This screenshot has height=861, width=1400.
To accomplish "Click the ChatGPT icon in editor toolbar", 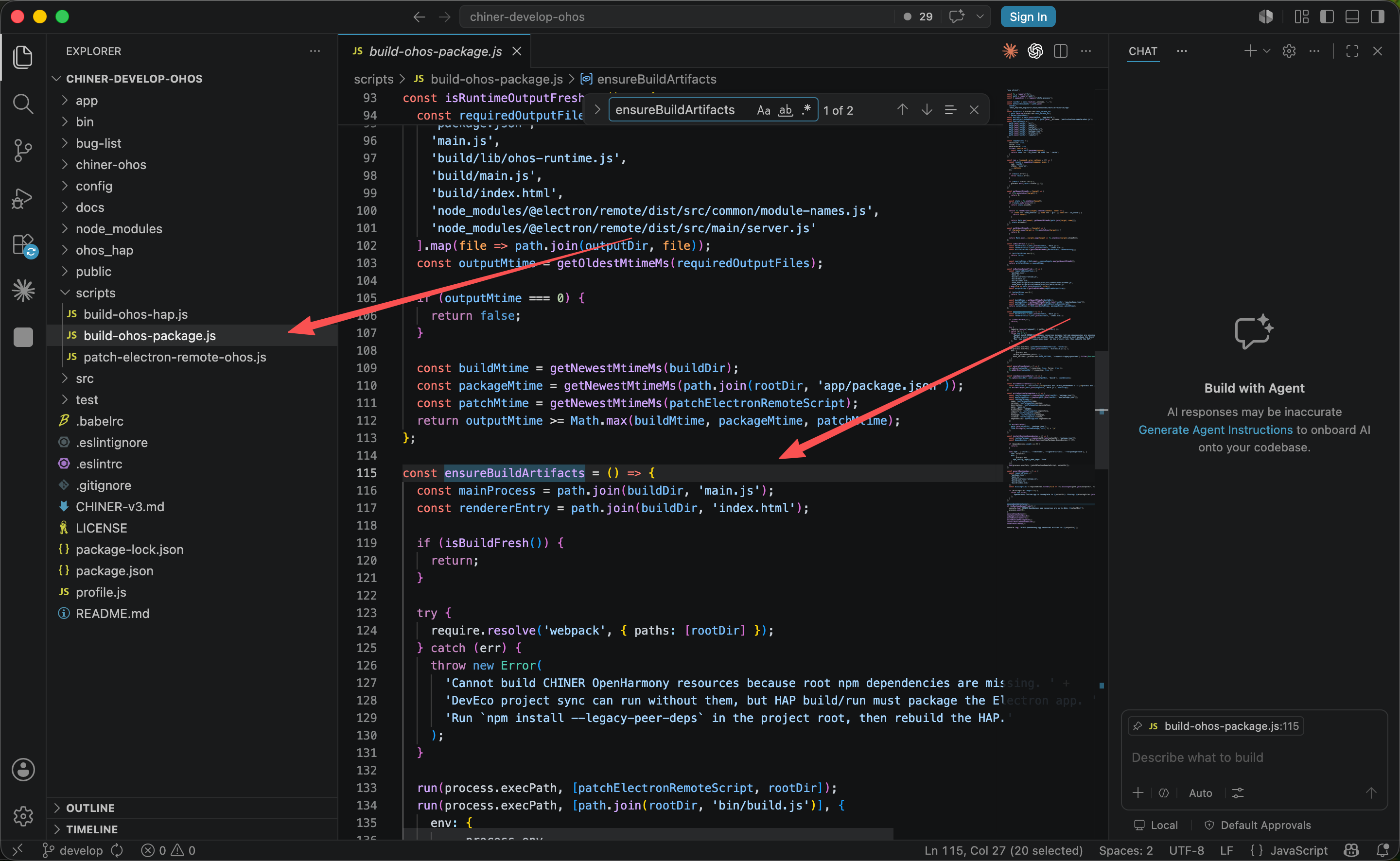I will (x=1035, y=51).
